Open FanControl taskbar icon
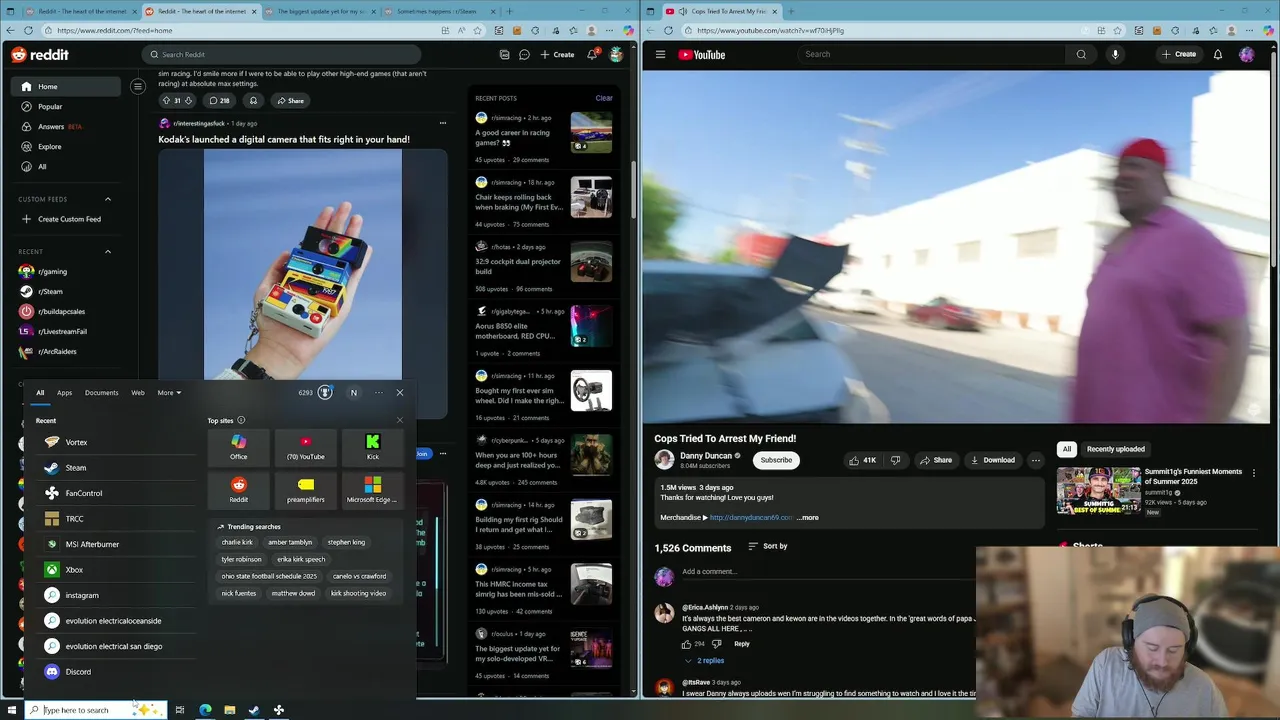This screenshot has width=1280, height=720. tap(279, 710)
